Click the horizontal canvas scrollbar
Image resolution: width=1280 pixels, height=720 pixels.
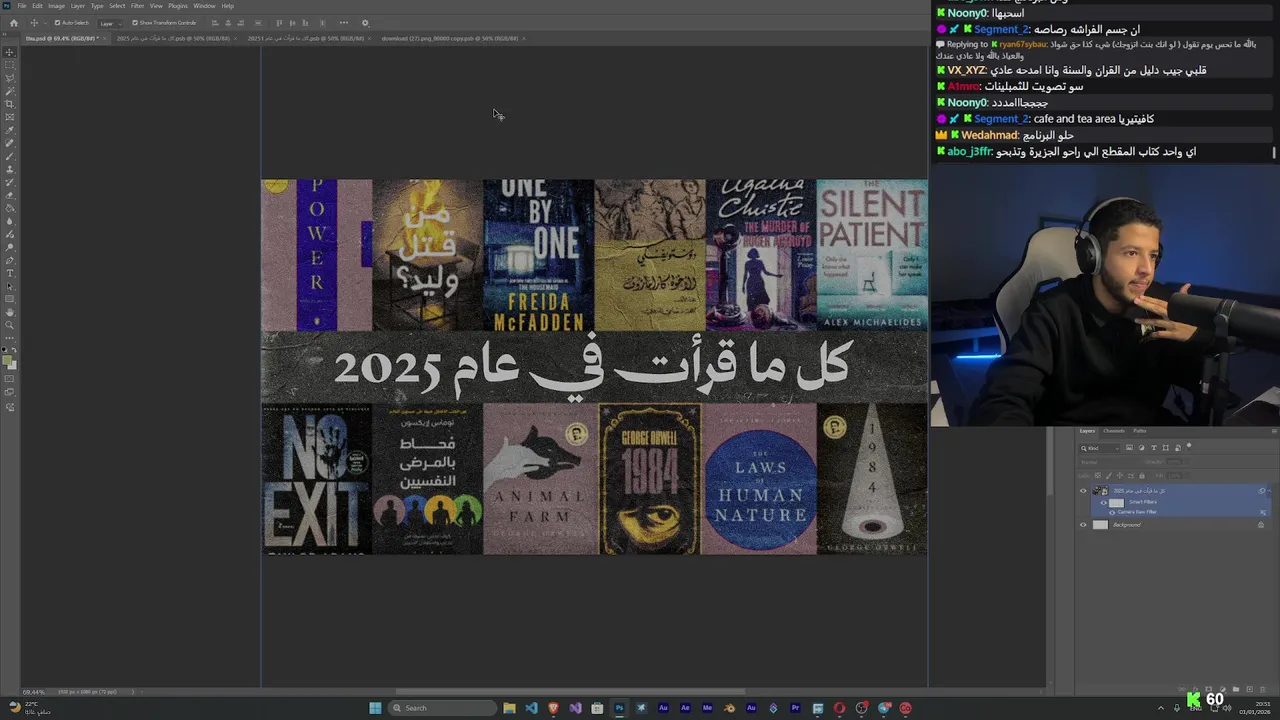click(x=570, y=691)
